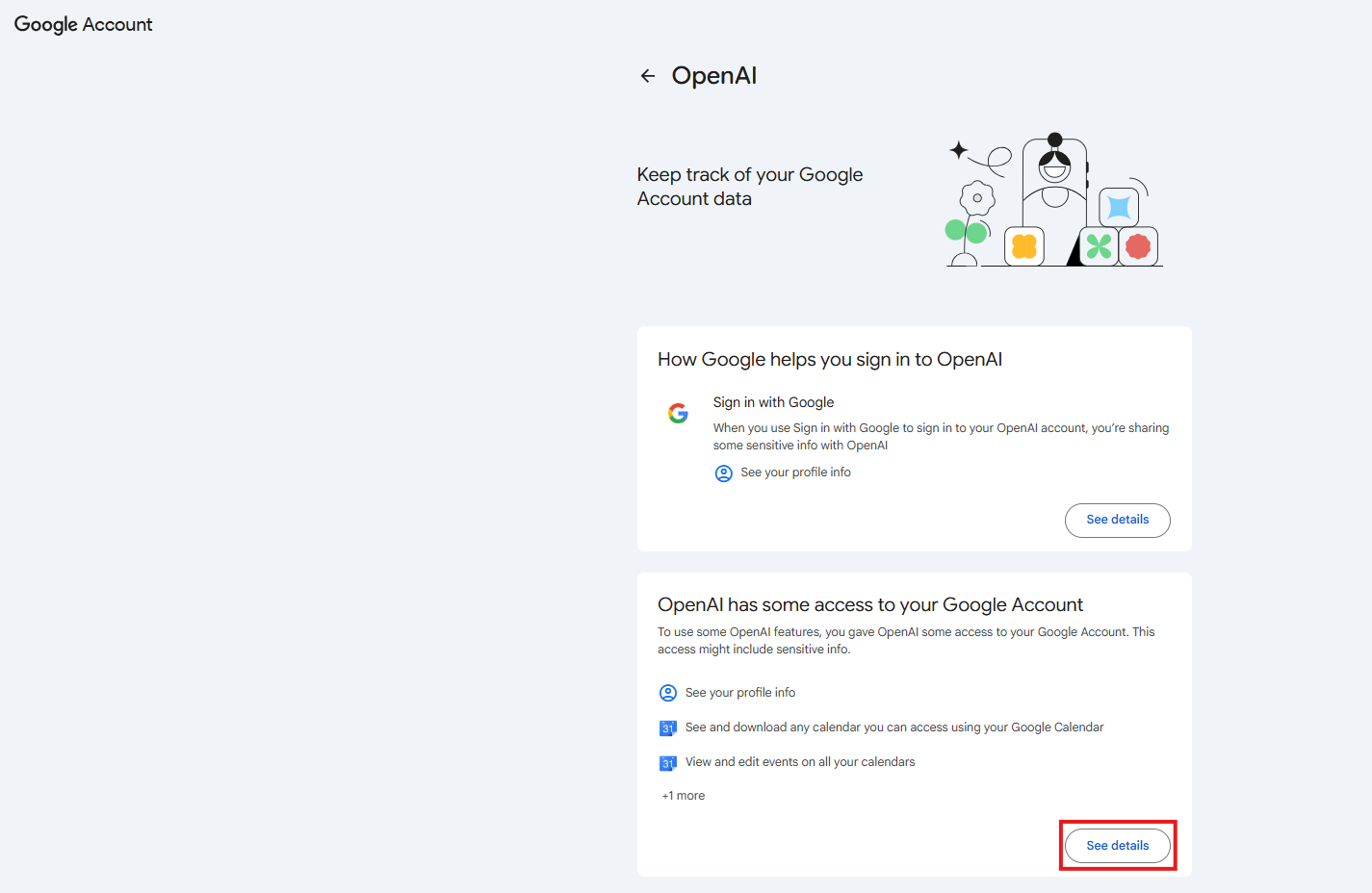The height and width of the screenshot is (893, 1372).
Task: Click profile icon in the account access list
Action: pos(668,693)
